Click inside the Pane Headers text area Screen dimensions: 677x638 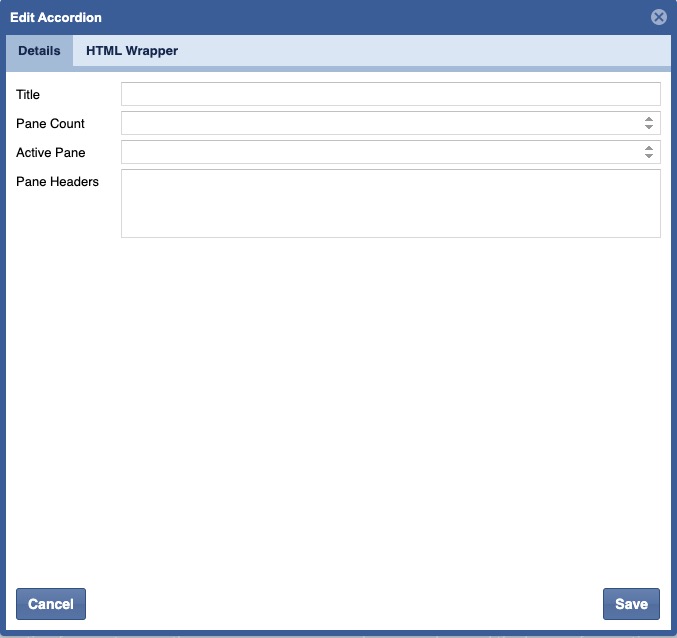click(x=390, y=203)
